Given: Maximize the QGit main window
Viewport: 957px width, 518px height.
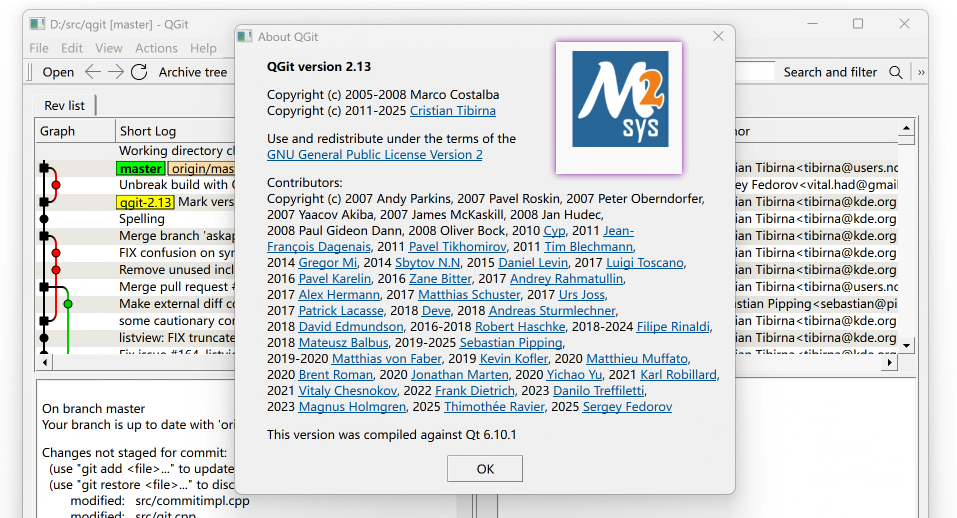Looking at the screenshot, I should pos(858,24).
